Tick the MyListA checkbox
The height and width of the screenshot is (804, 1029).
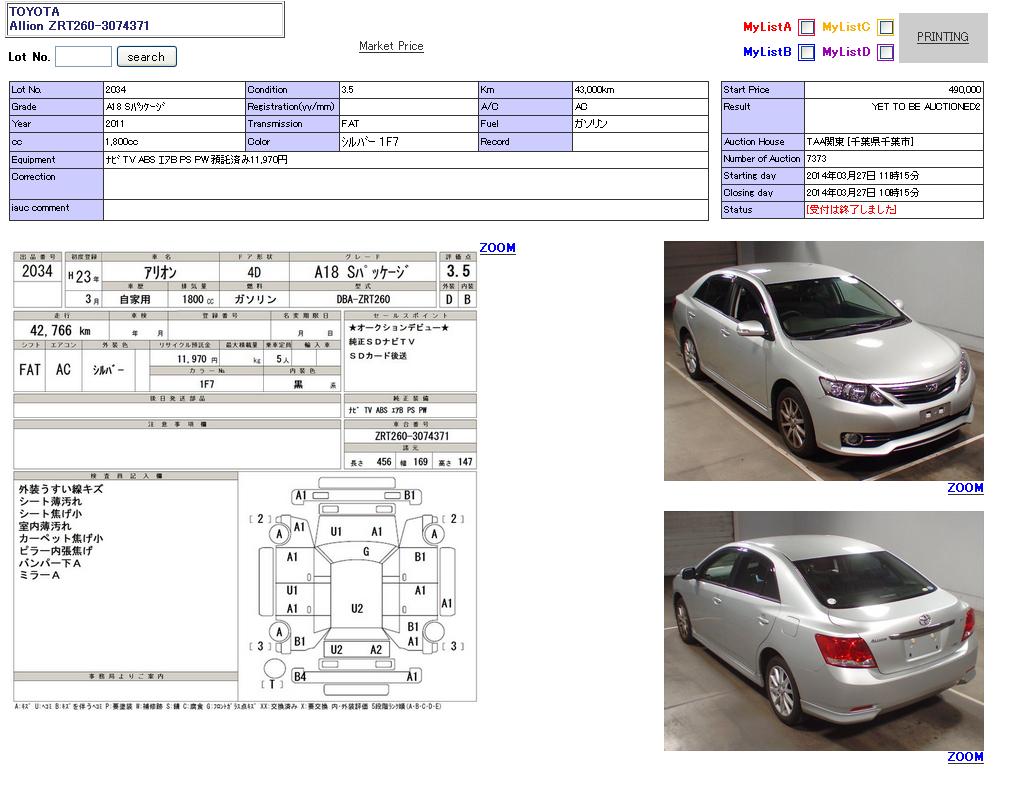(x=806, y=28)
